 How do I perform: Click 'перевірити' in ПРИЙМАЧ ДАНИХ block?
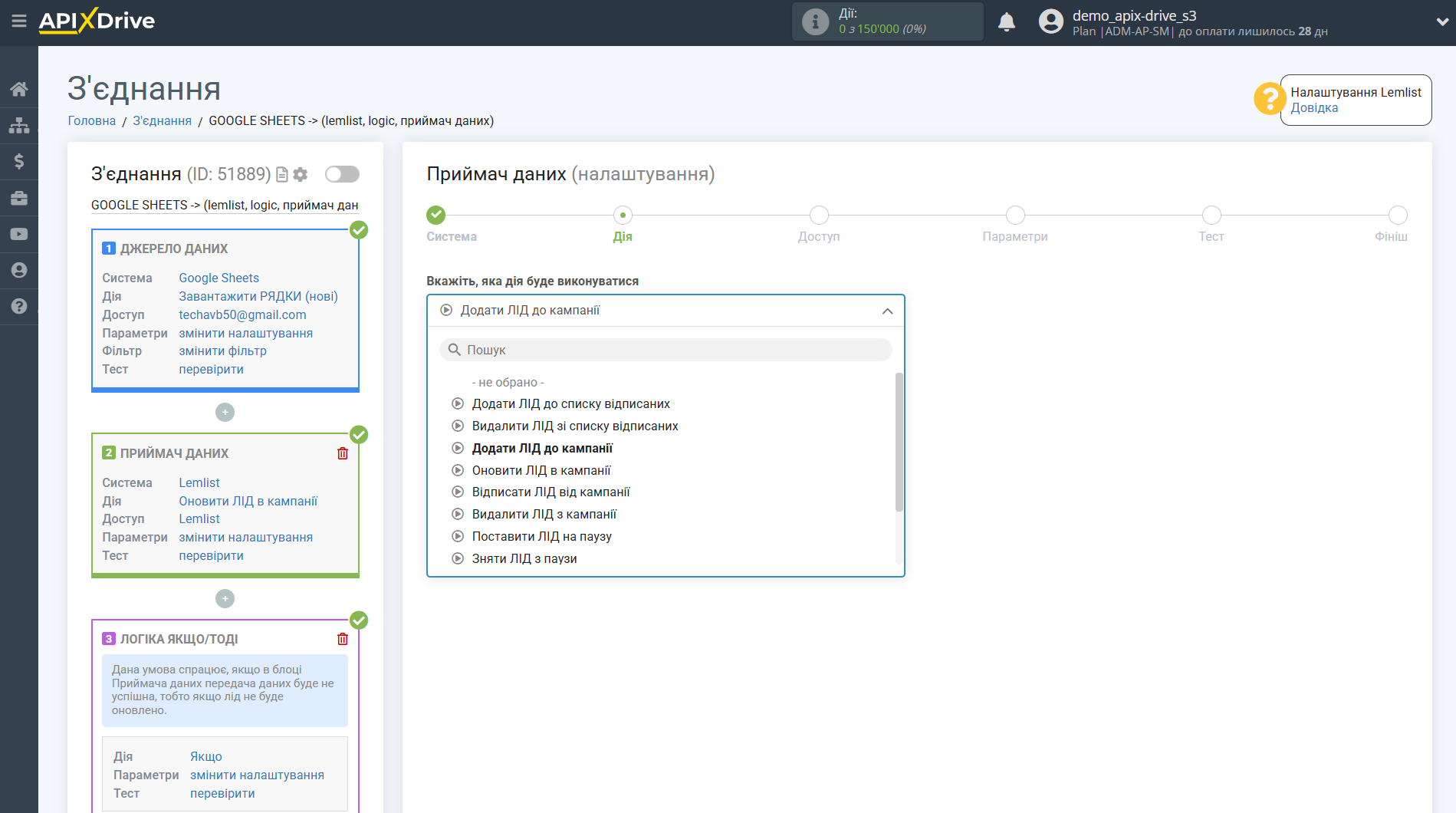click(212, 555)
